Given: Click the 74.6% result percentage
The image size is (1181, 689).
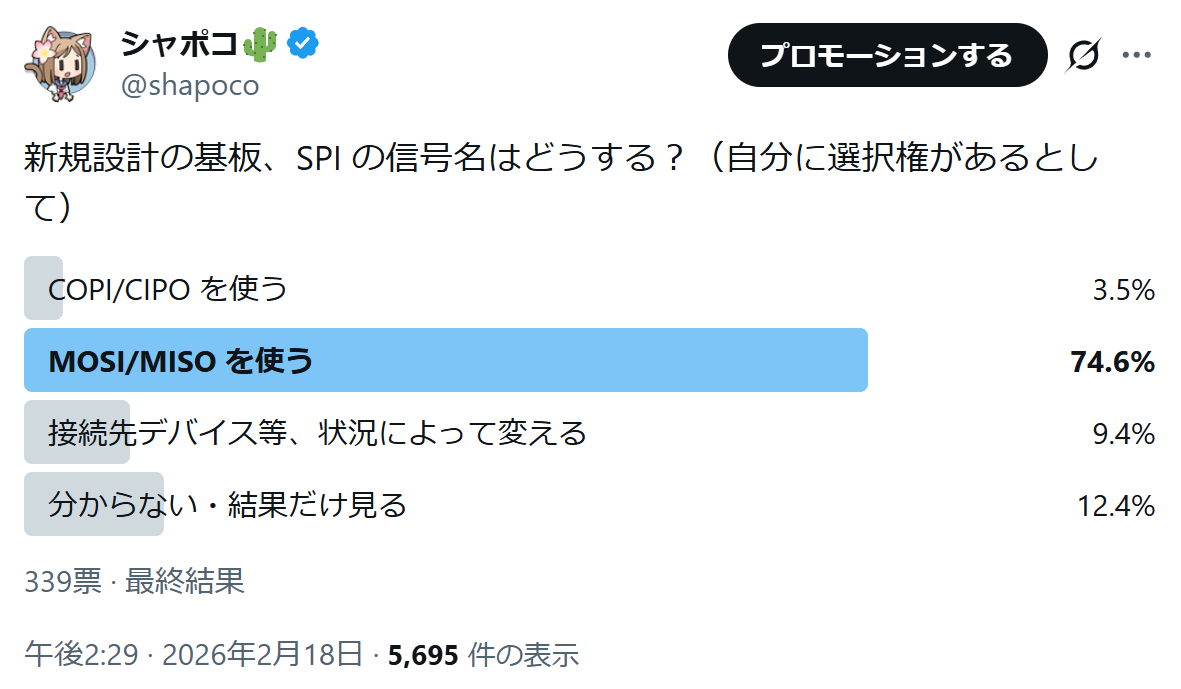Looking at the screenshot, I should pyautogui.click(x=1113, y=361).
